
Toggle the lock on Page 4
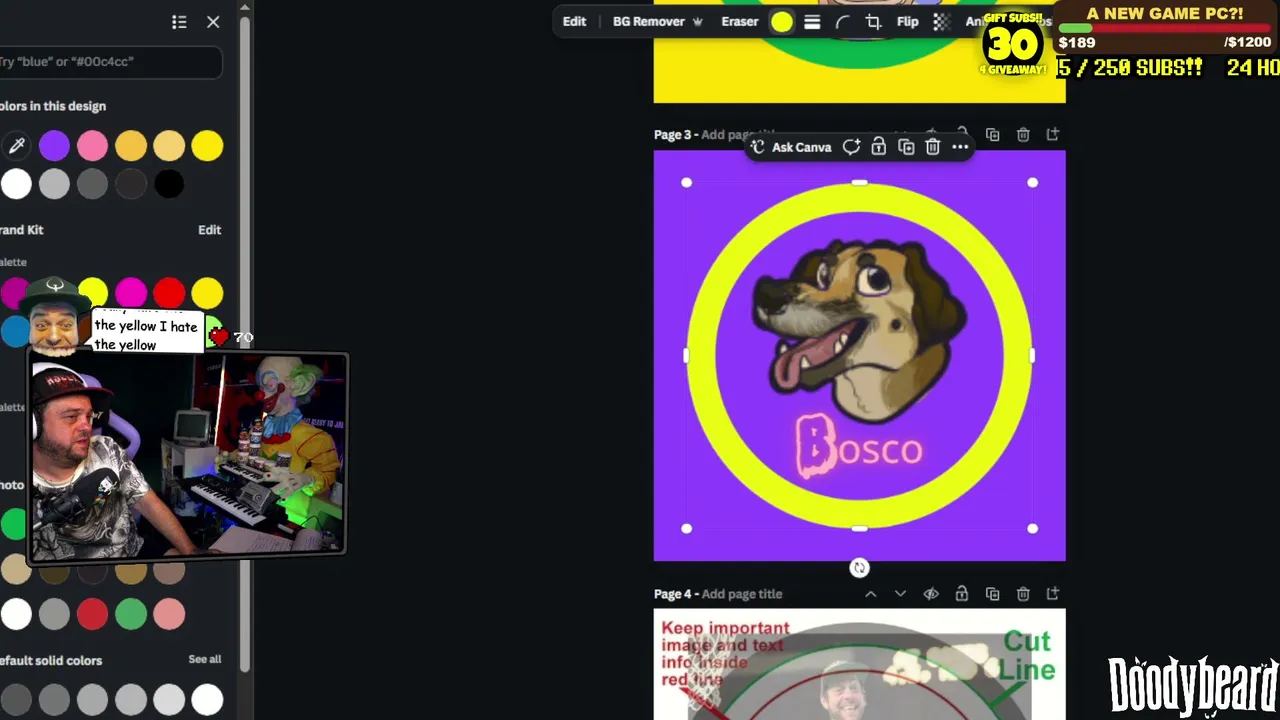pos(961,594)
